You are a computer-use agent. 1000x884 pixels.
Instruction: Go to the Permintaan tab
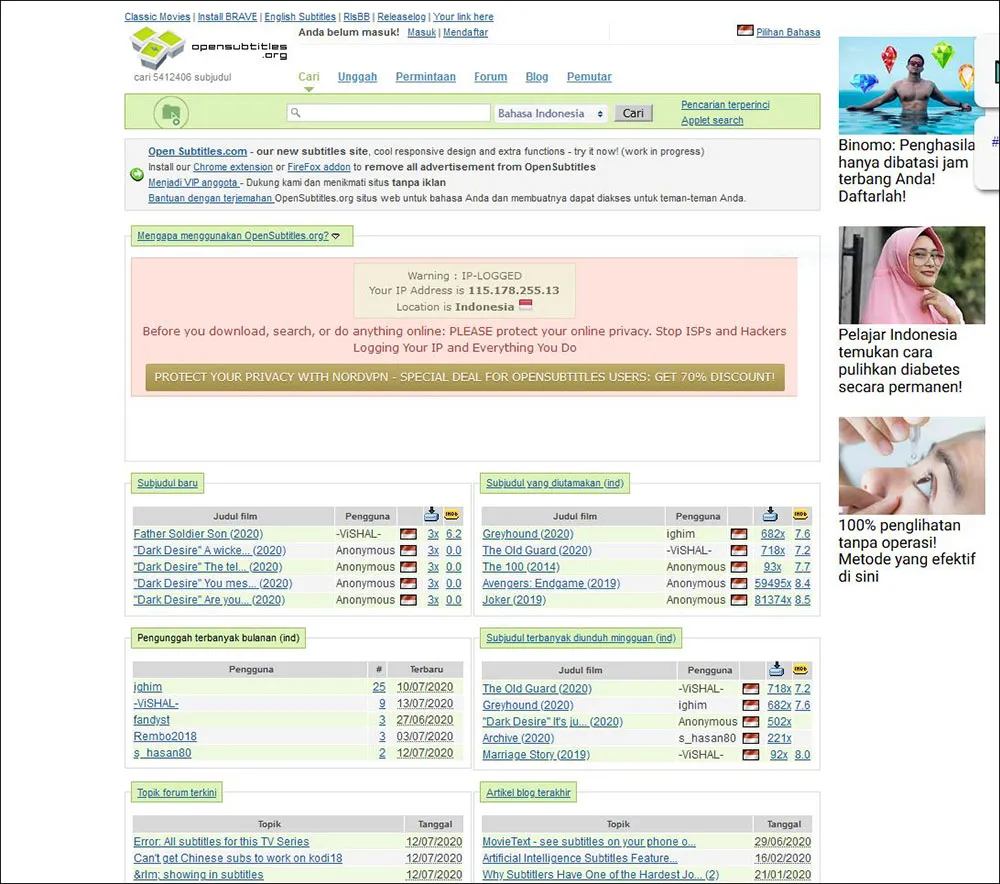pos(425,77)
